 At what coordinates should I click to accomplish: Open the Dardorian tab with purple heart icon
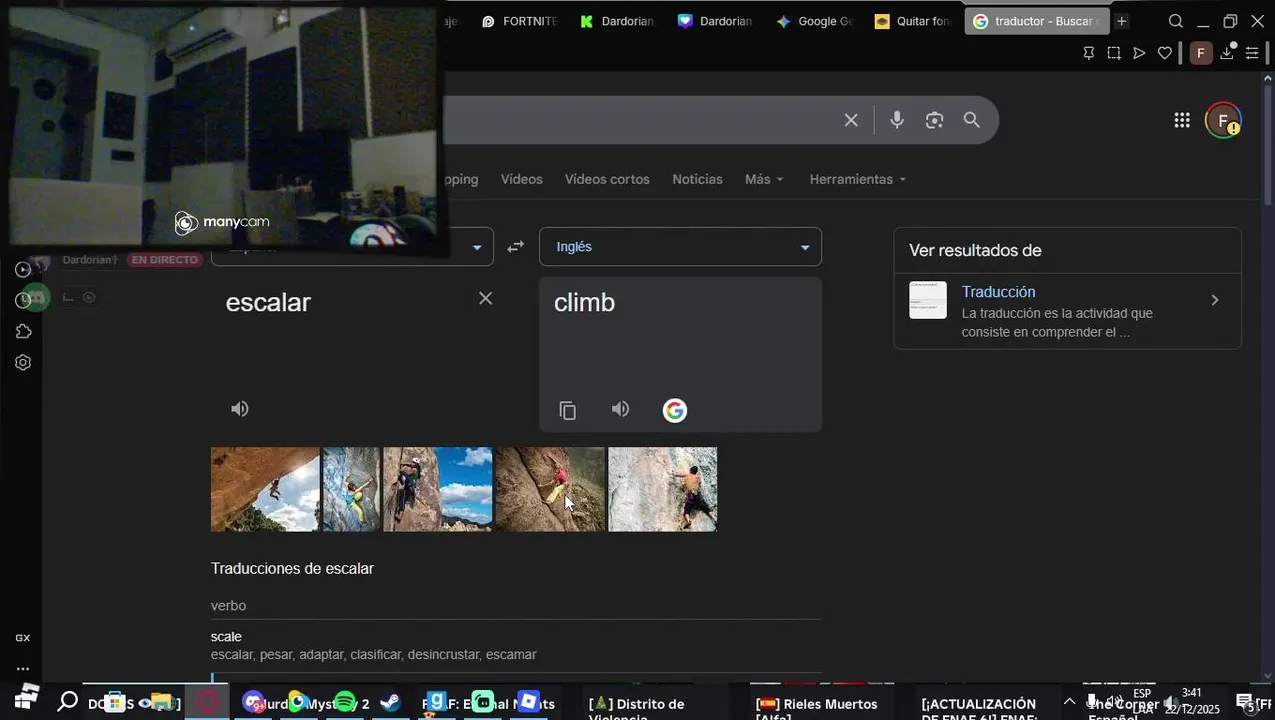pos(715,21)
